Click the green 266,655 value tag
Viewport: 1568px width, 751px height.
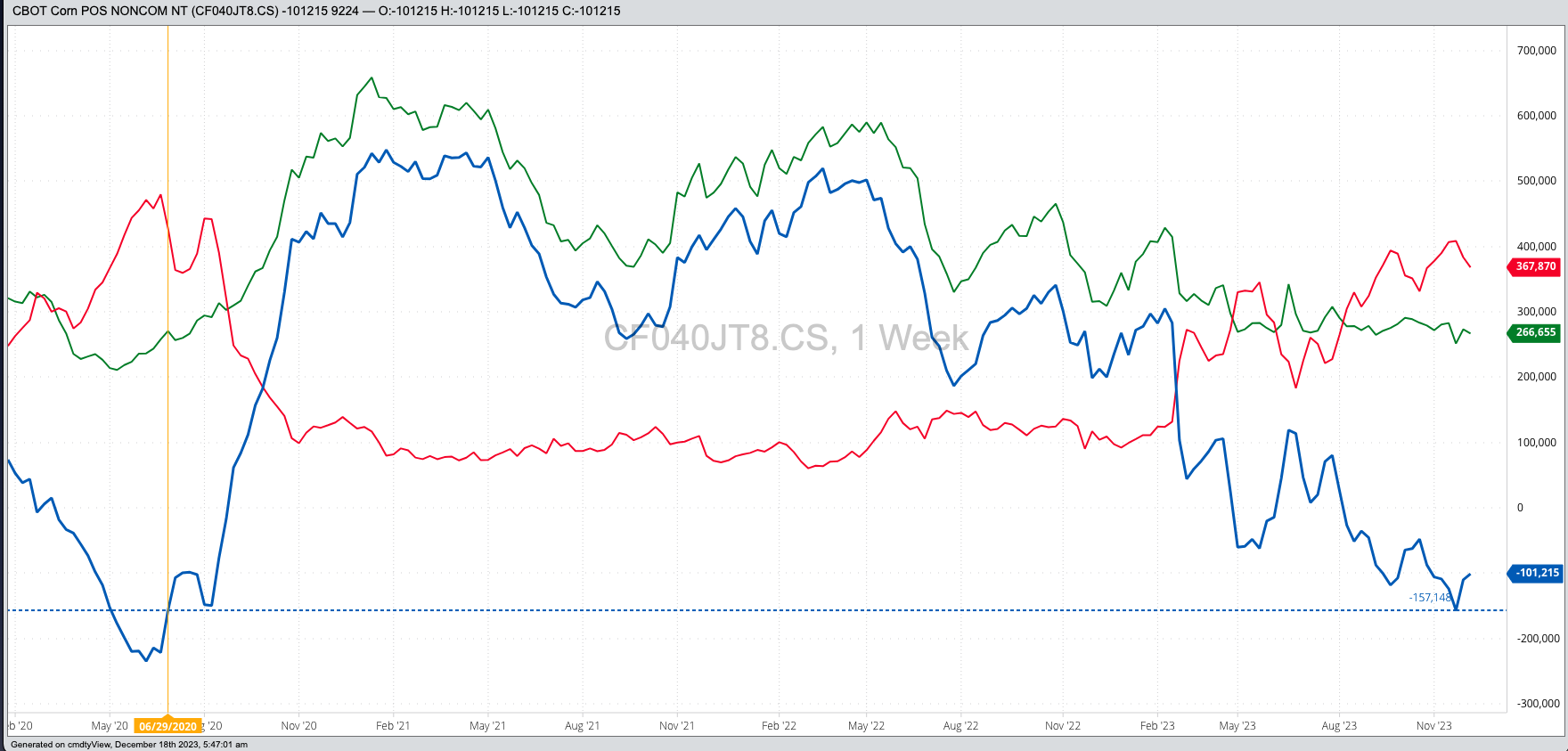pos(1534,332)
